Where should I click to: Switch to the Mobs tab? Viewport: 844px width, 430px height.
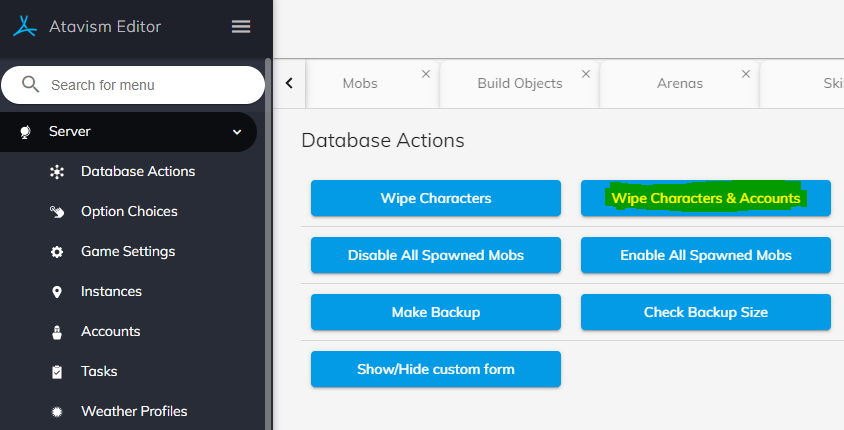coord(360,84)
